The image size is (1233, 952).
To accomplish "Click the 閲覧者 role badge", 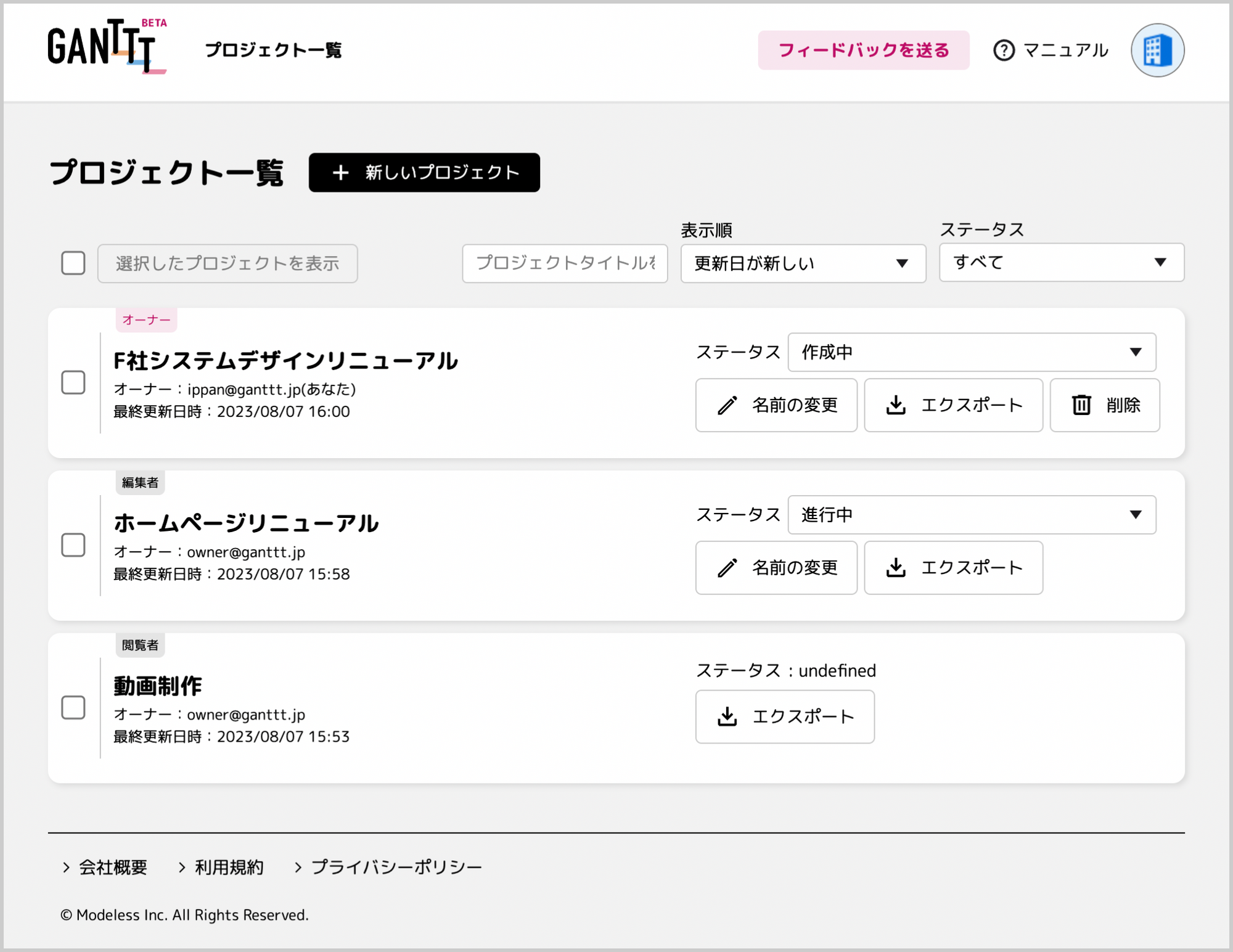I will [x=140, y=646].
